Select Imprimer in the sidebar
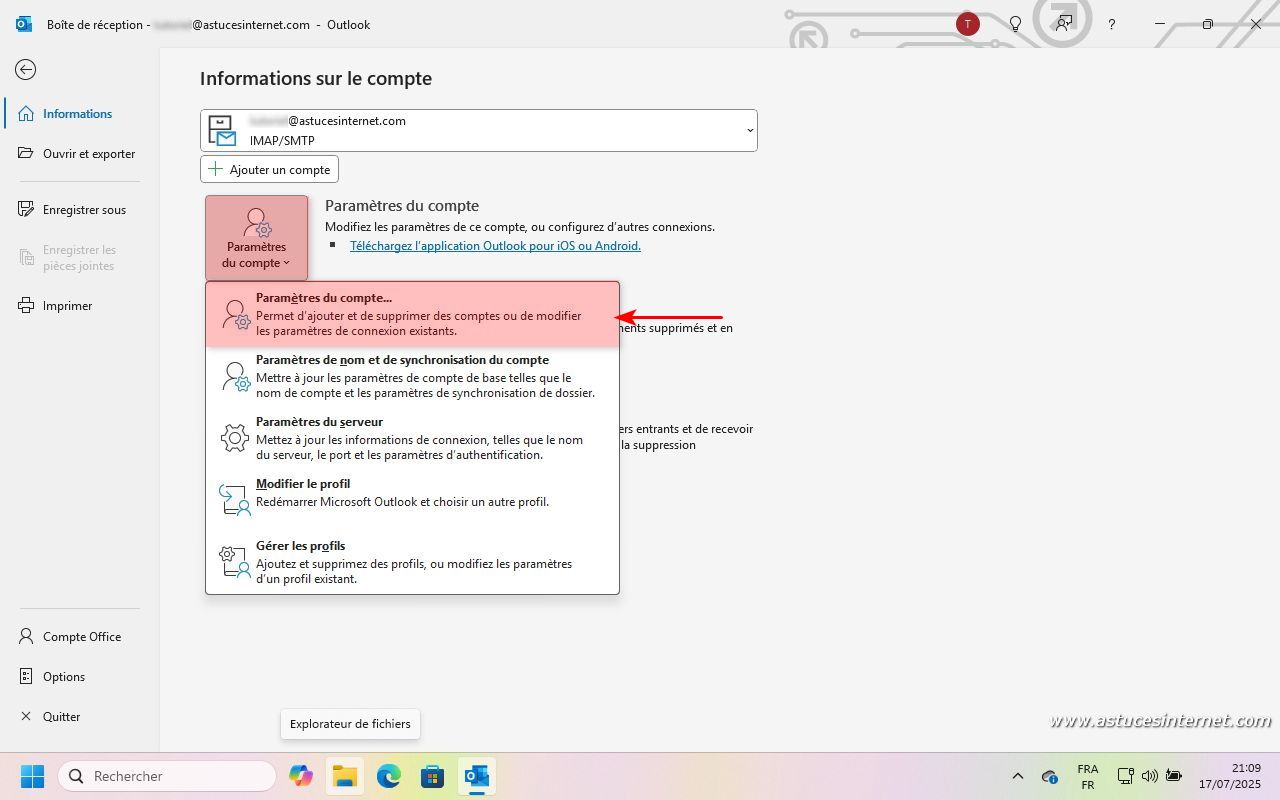This screenshot has height=800, width=1280. tap(79, 305)
